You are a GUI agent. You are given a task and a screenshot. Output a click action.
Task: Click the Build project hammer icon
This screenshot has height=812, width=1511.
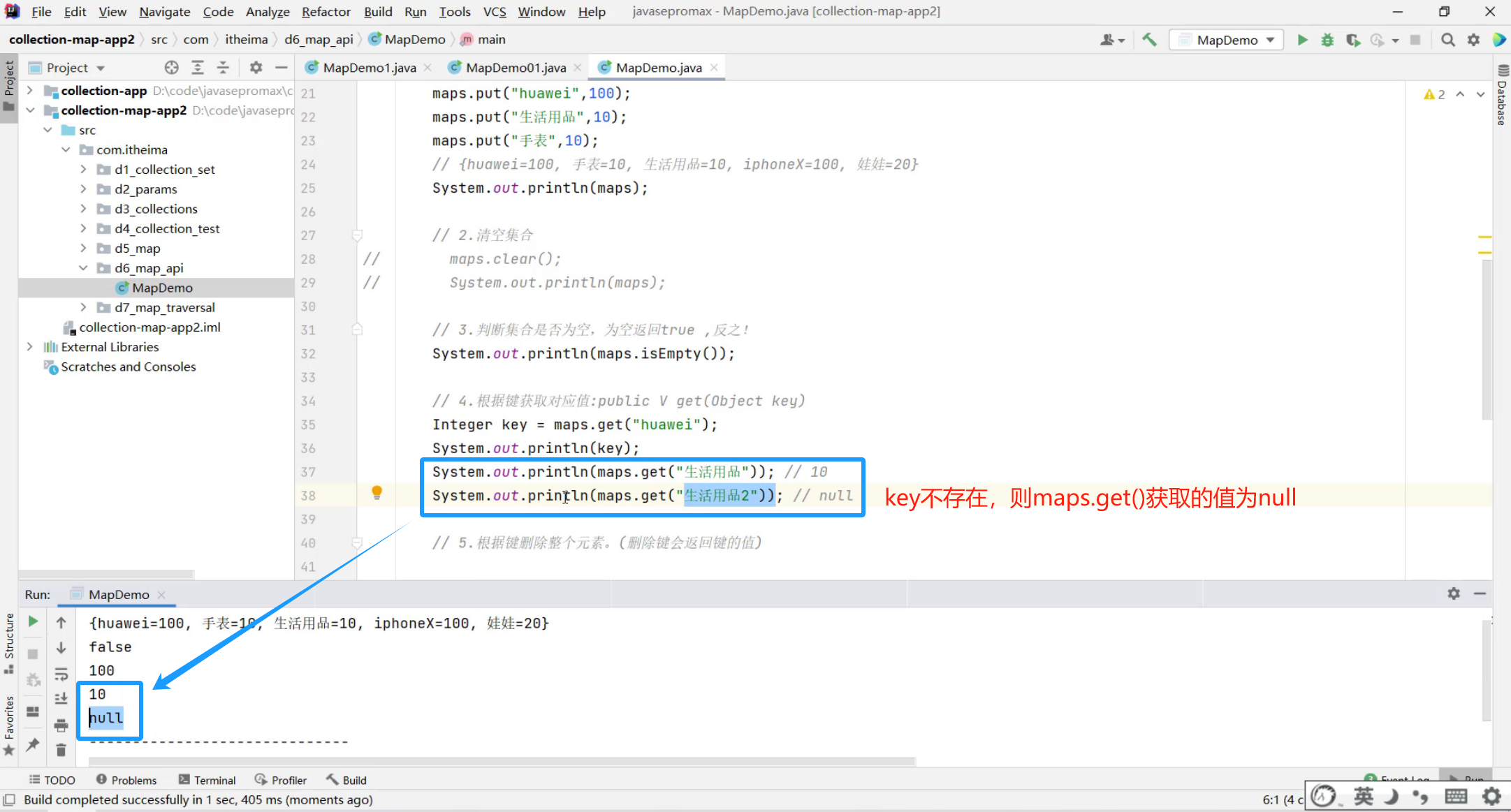tap(1149, 40)
